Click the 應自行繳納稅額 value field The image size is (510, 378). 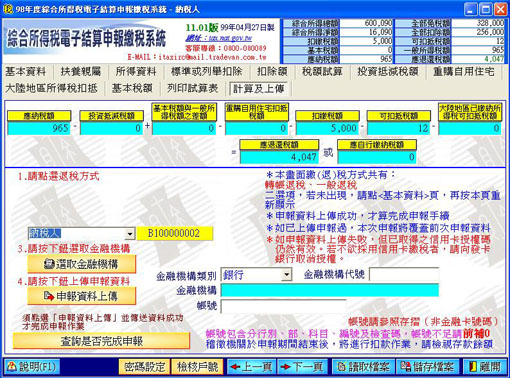pos(377,157)
